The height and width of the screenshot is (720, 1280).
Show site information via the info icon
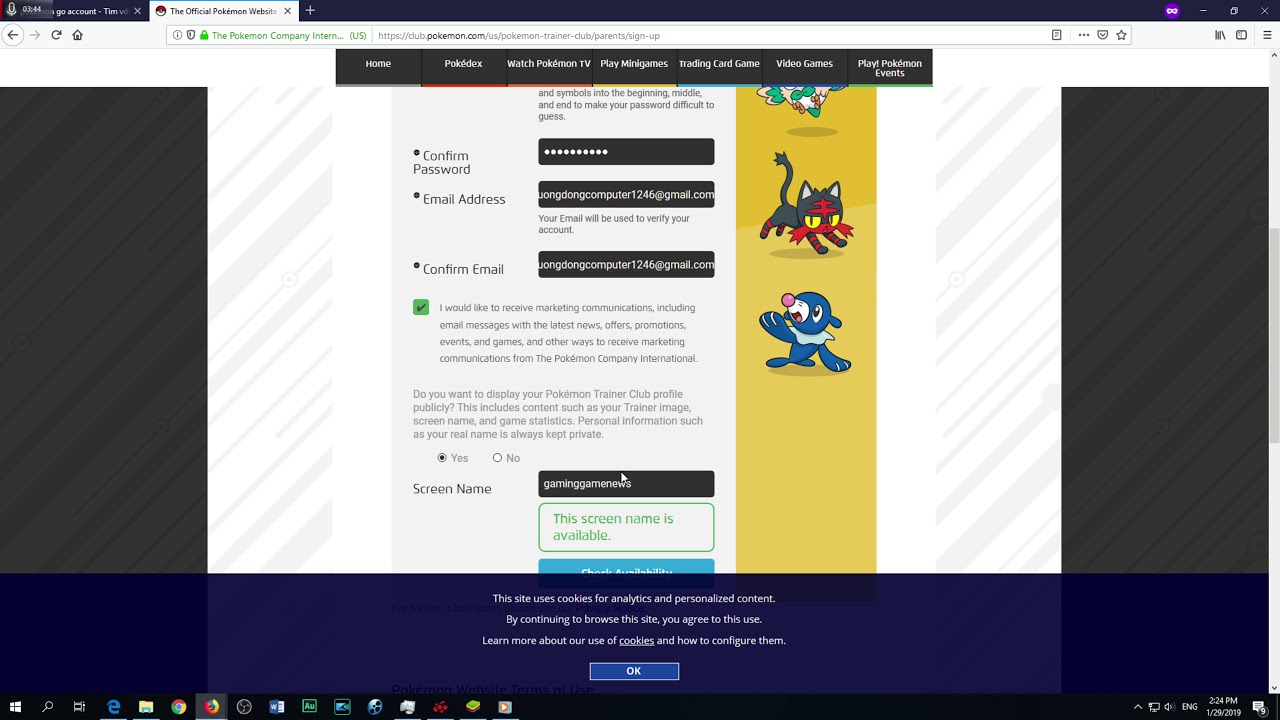178,35
